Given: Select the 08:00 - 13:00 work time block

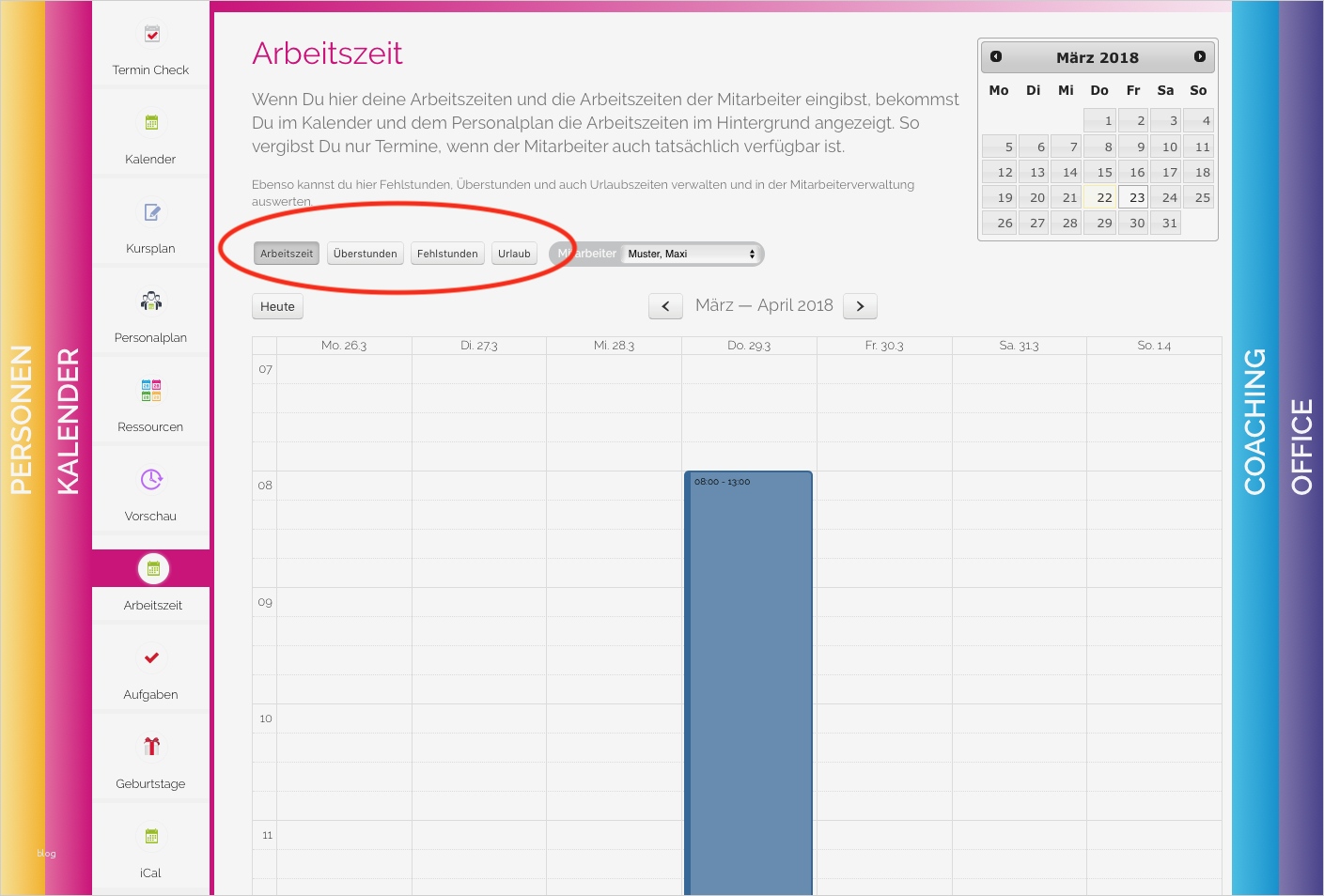Looking at the screenshot, I should (749, 683).
